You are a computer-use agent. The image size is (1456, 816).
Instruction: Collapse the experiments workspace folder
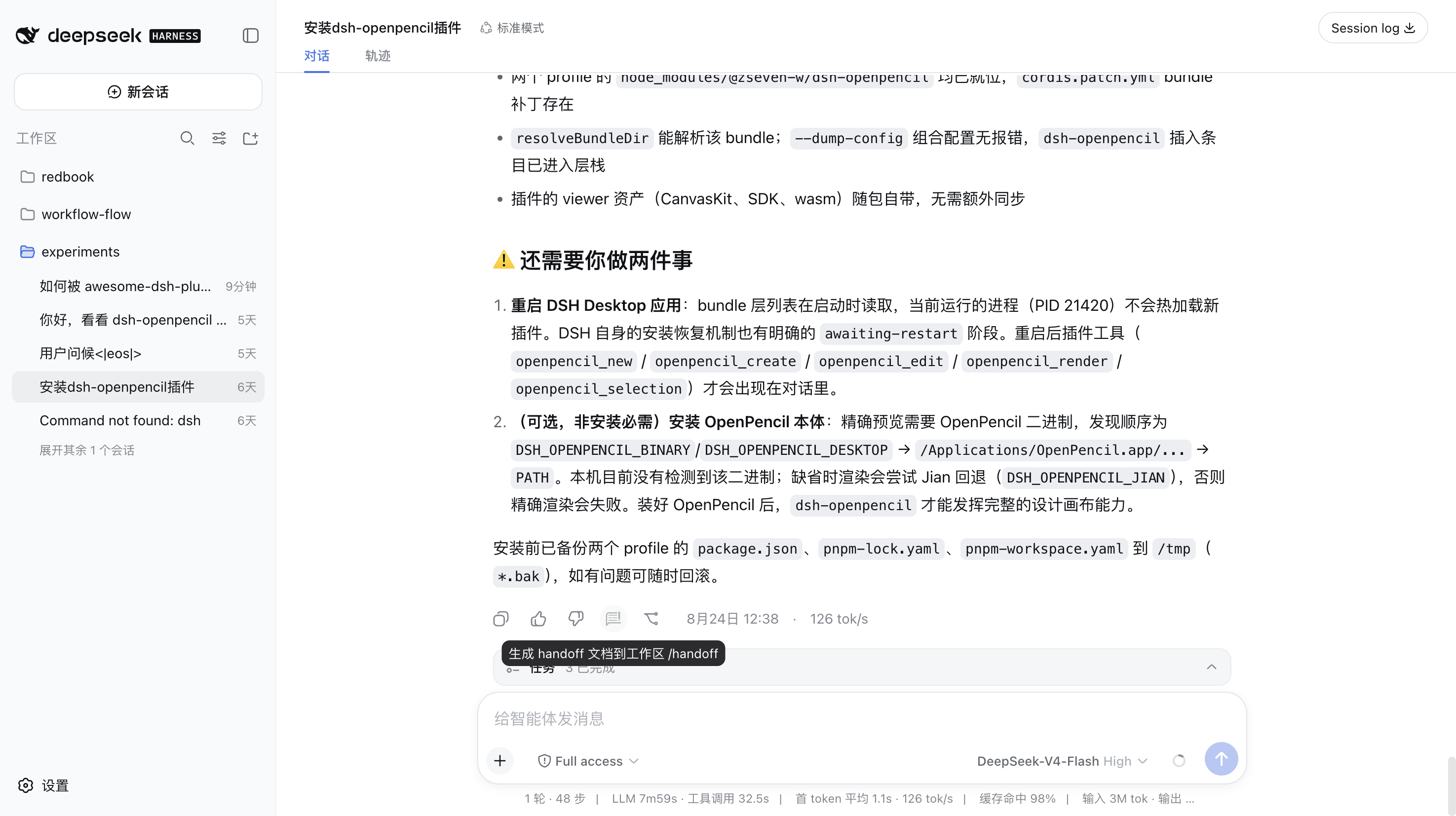click(x=138, y=252)
